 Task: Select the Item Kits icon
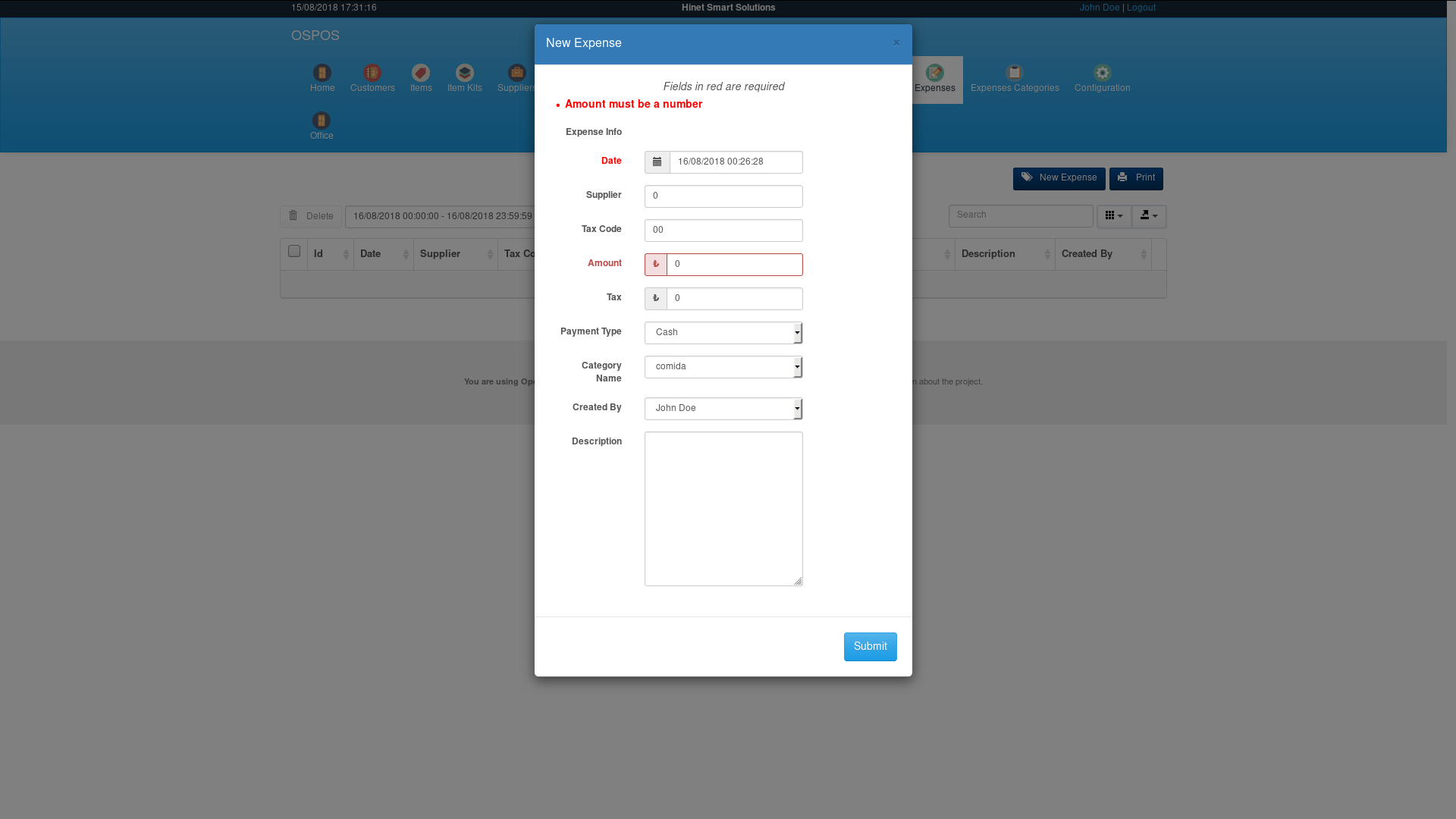coord(464,73)
